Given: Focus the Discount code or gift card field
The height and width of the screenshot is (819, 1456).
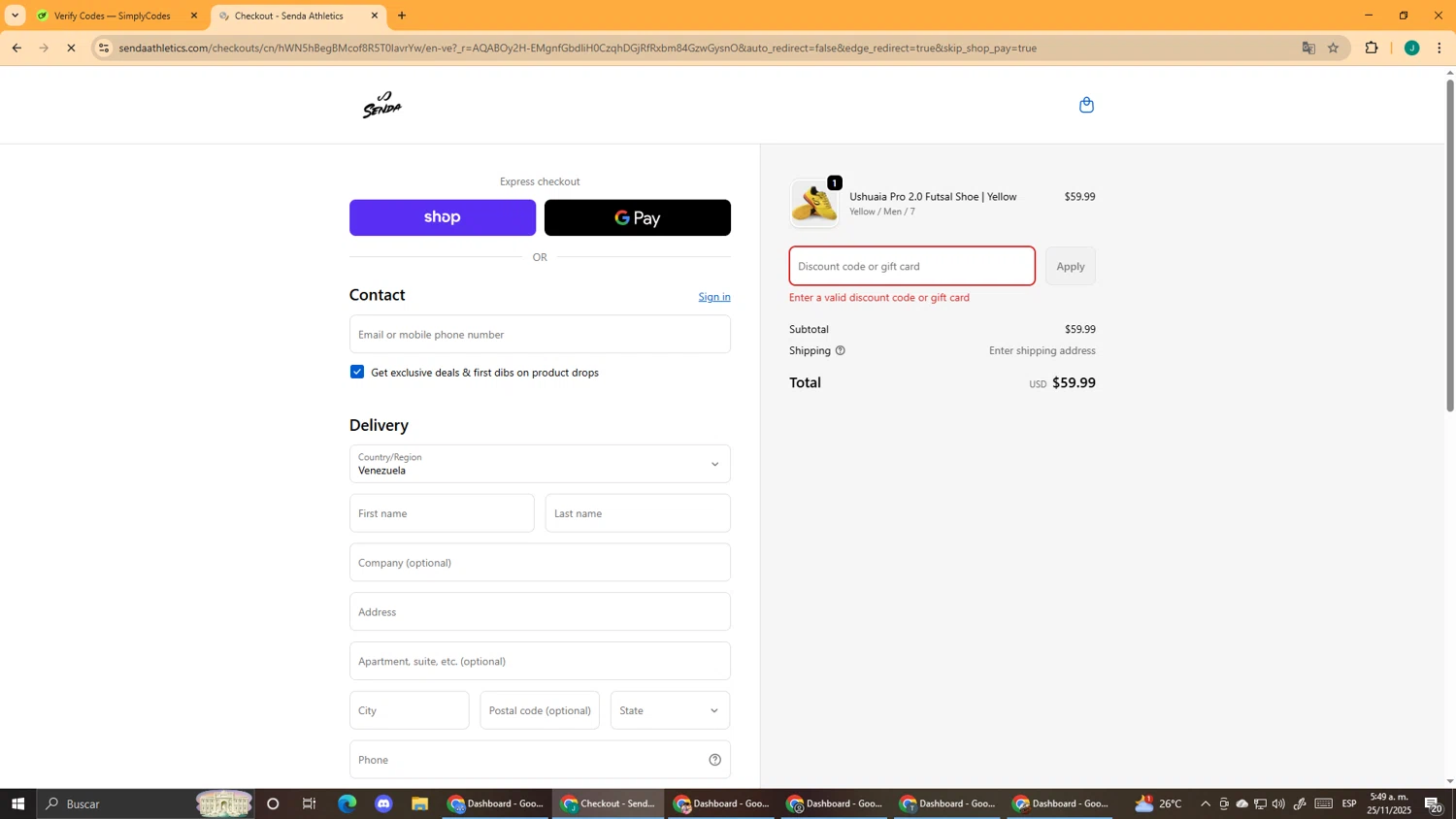Looking at the screenshot, I should pos(912,266).
